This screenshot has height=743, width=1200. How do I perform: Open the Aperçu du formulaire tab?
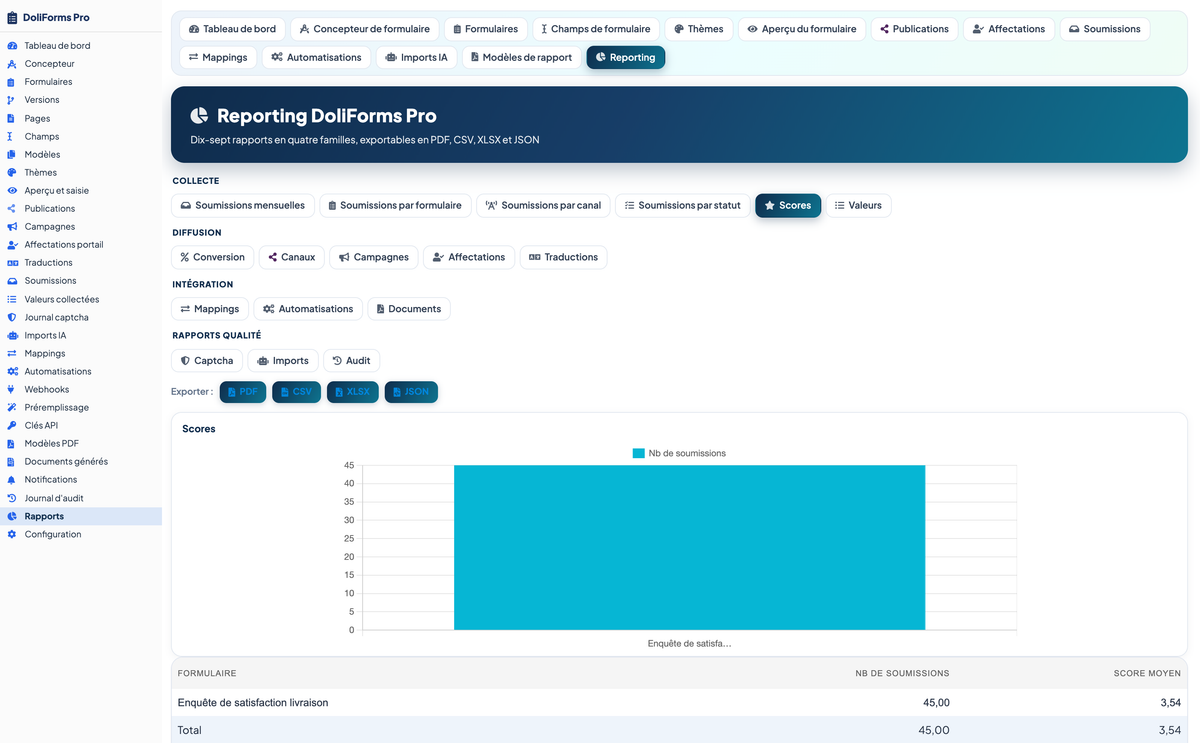click(x=802, y=29)
